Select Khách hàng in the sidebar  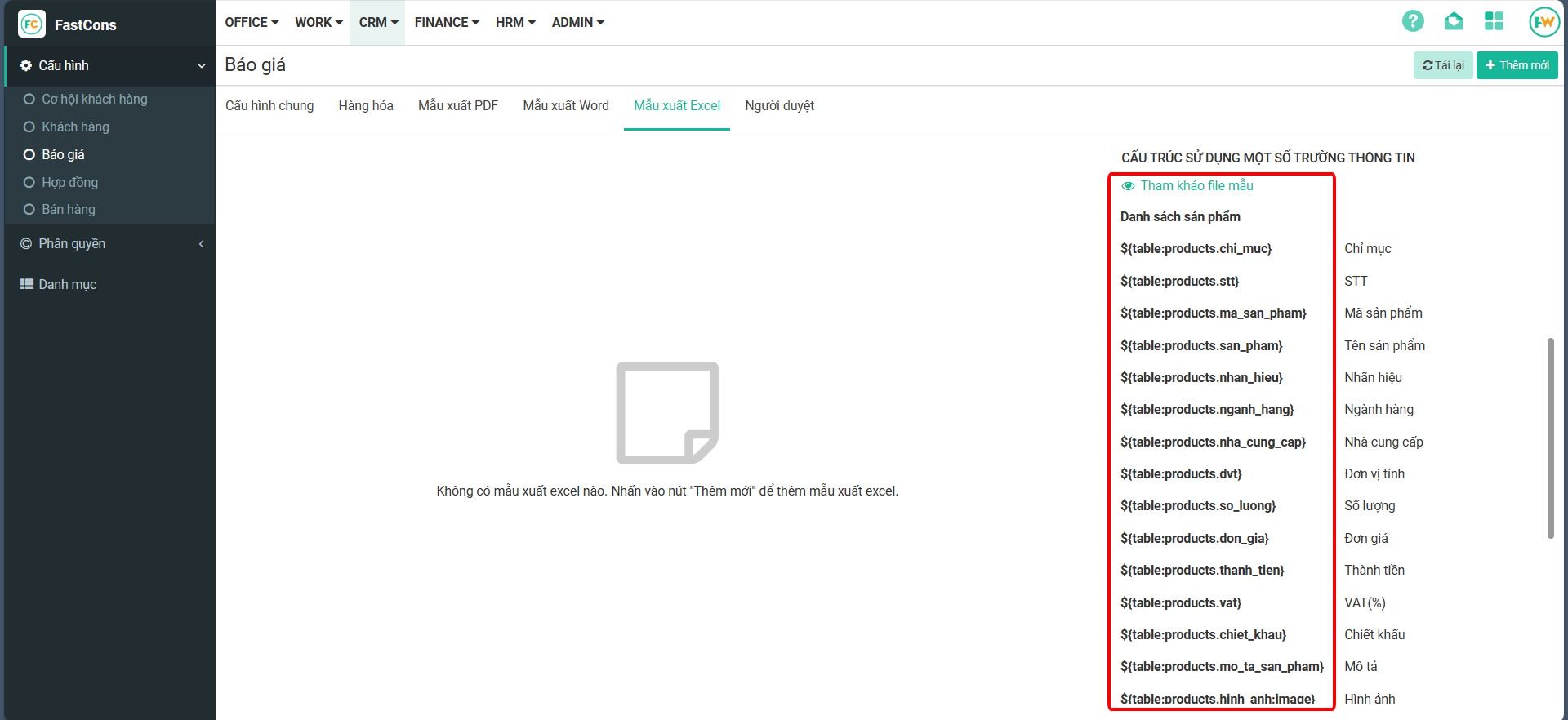coord(75,127)
